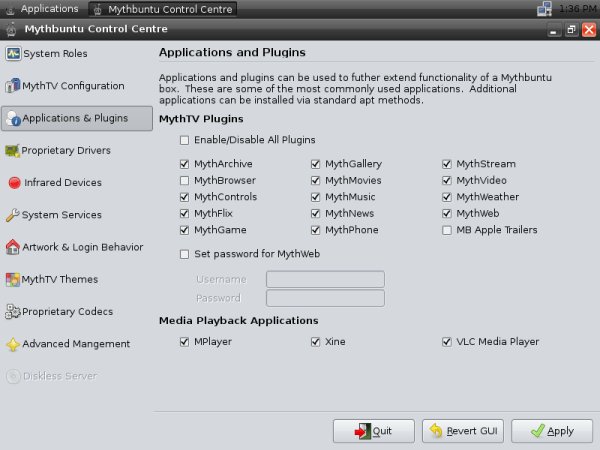This screenshot has height=450, width=600.
Task: Click the System Services wrench icon
Action: tap(13, 215)
